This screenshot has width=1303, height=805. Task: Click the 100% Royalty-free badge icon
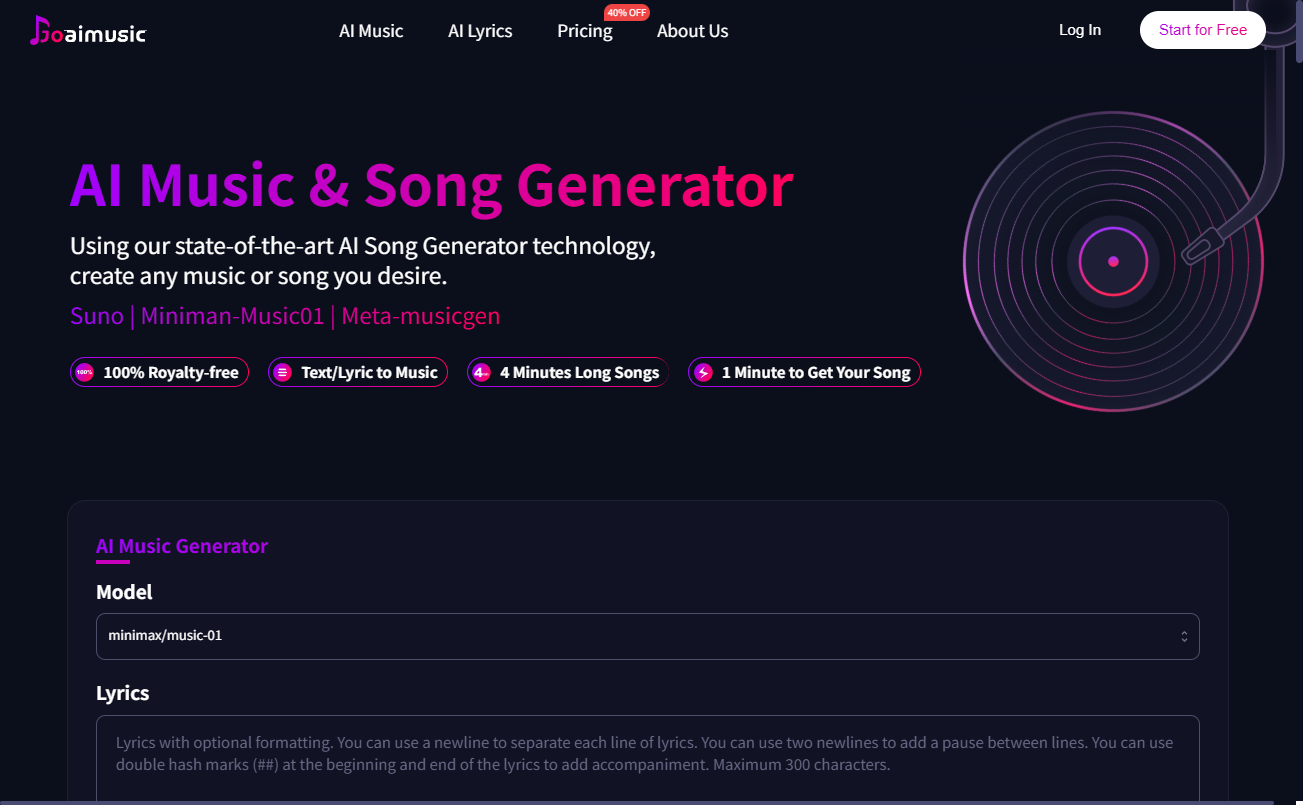[85, 372]
